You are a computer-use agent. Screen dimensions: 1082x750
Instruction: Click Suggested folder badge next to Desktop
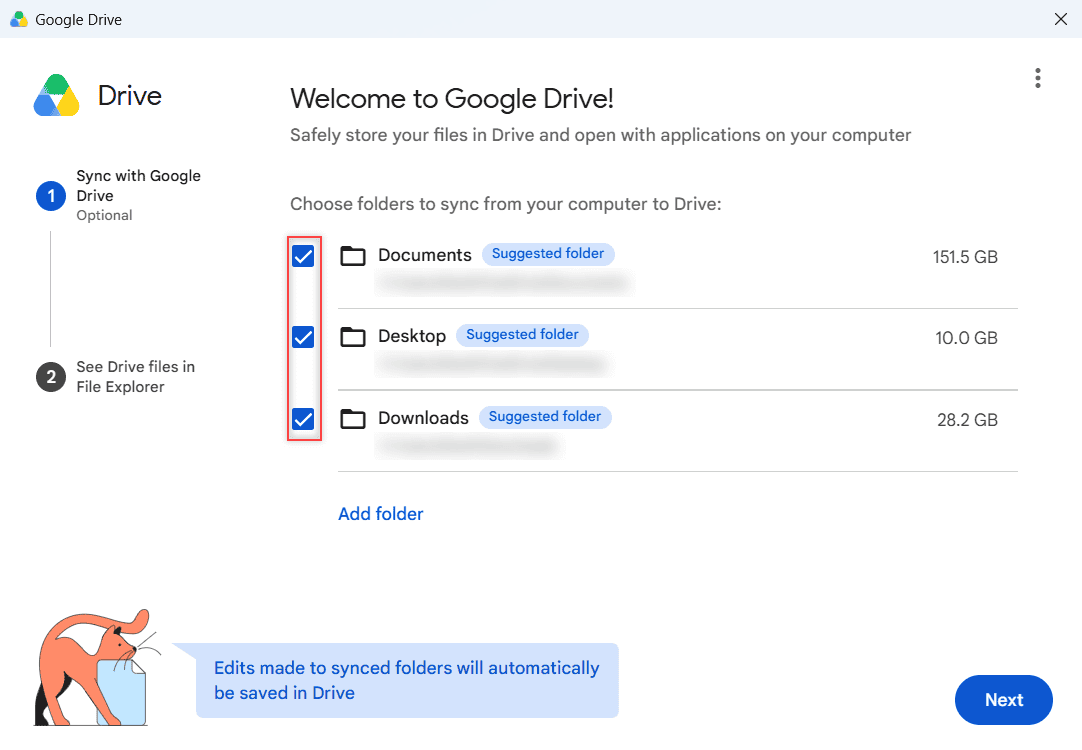coord(522,335)
